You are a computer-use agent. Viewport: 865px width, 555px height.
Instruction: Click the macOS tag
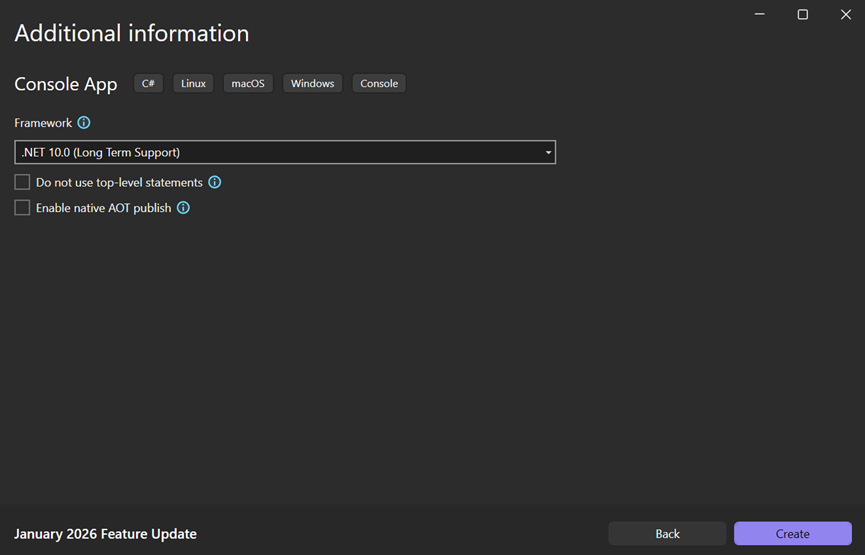(x=248, y=83)
